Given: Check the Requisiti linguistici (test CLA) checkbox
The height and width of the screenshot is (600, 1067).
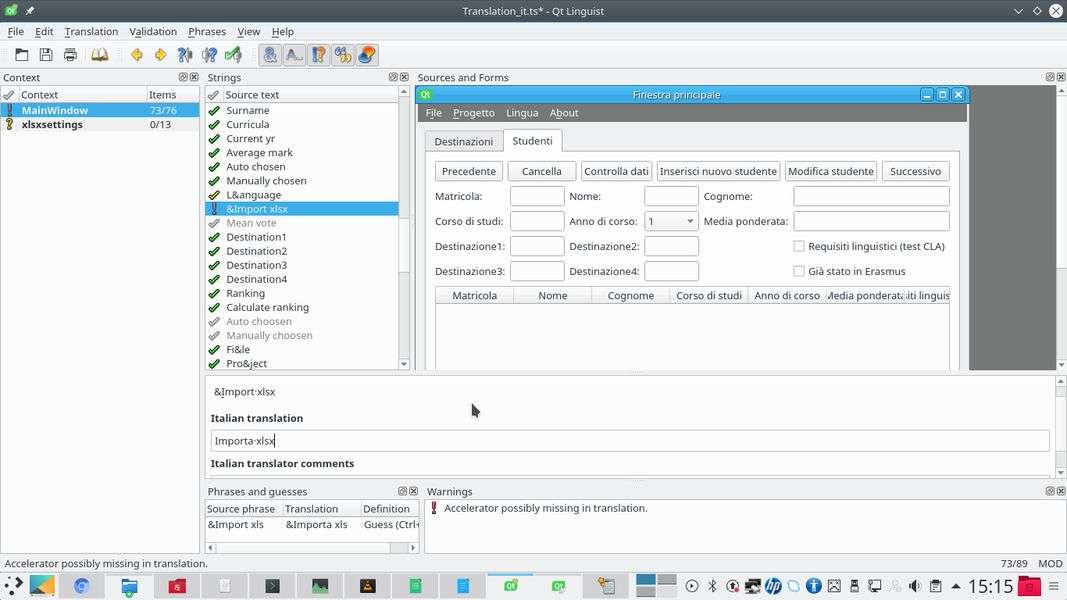Looking at the screenshot, I should (x=799, y=246).
